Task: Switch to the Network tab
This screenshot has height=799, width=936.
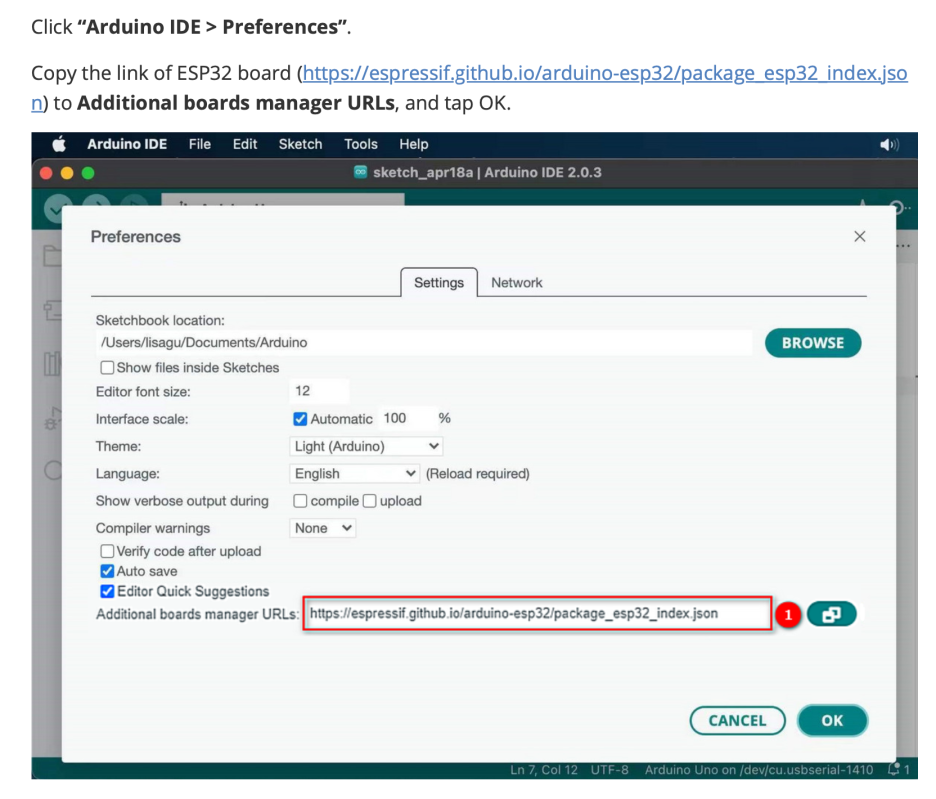Action: tap(517, 282)
